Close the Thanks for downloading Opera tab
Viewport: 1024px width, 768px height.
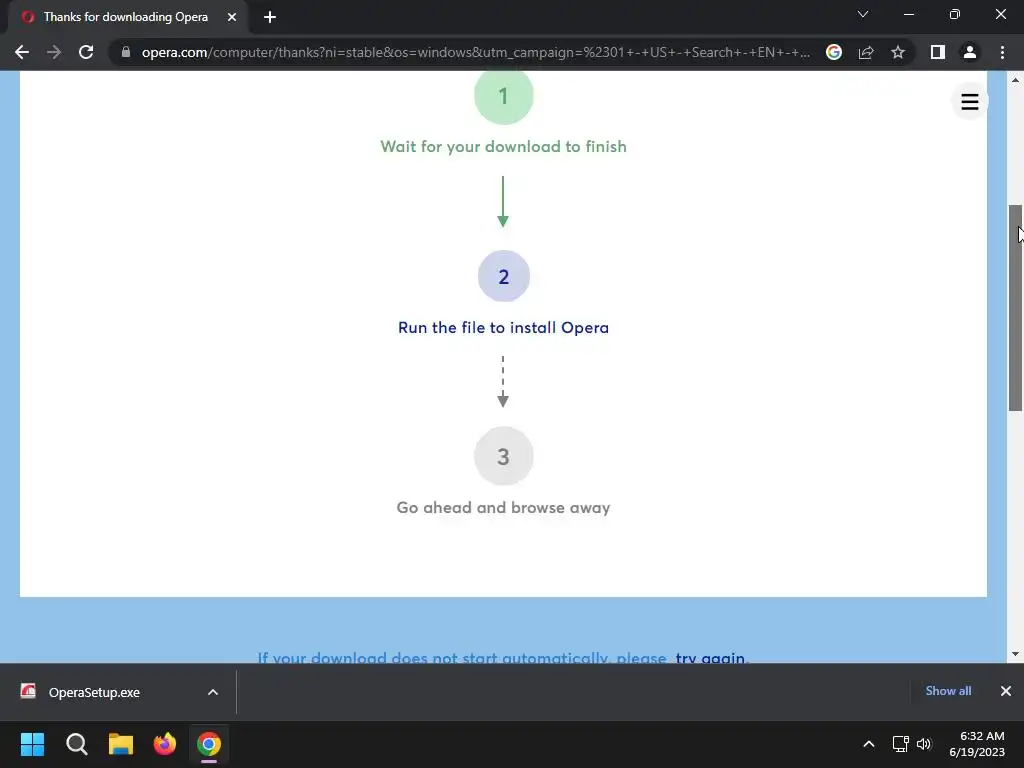click(232, 17)
